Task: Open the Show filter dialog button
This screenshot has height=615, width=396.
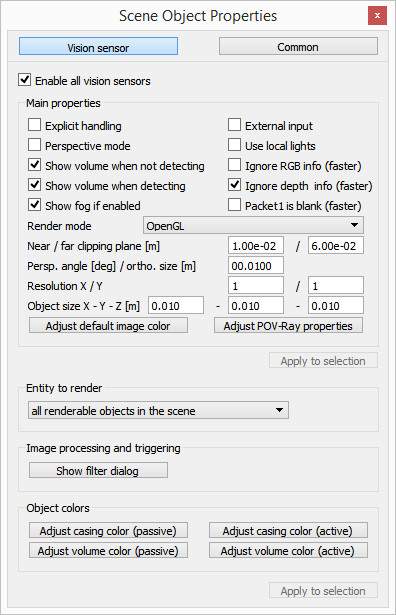Action: tap(98, 470)
